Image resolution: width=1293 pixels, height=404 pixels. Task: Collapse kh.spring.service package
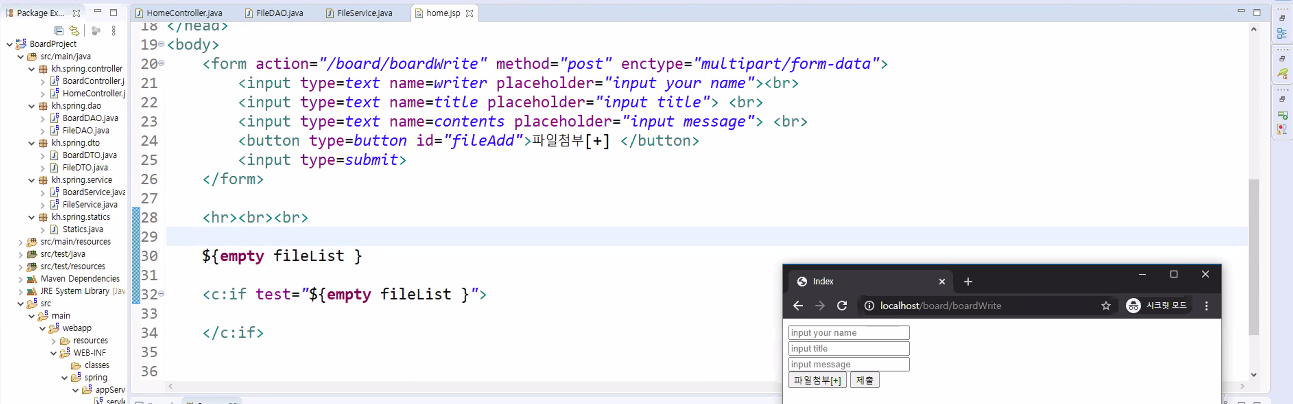32,180
